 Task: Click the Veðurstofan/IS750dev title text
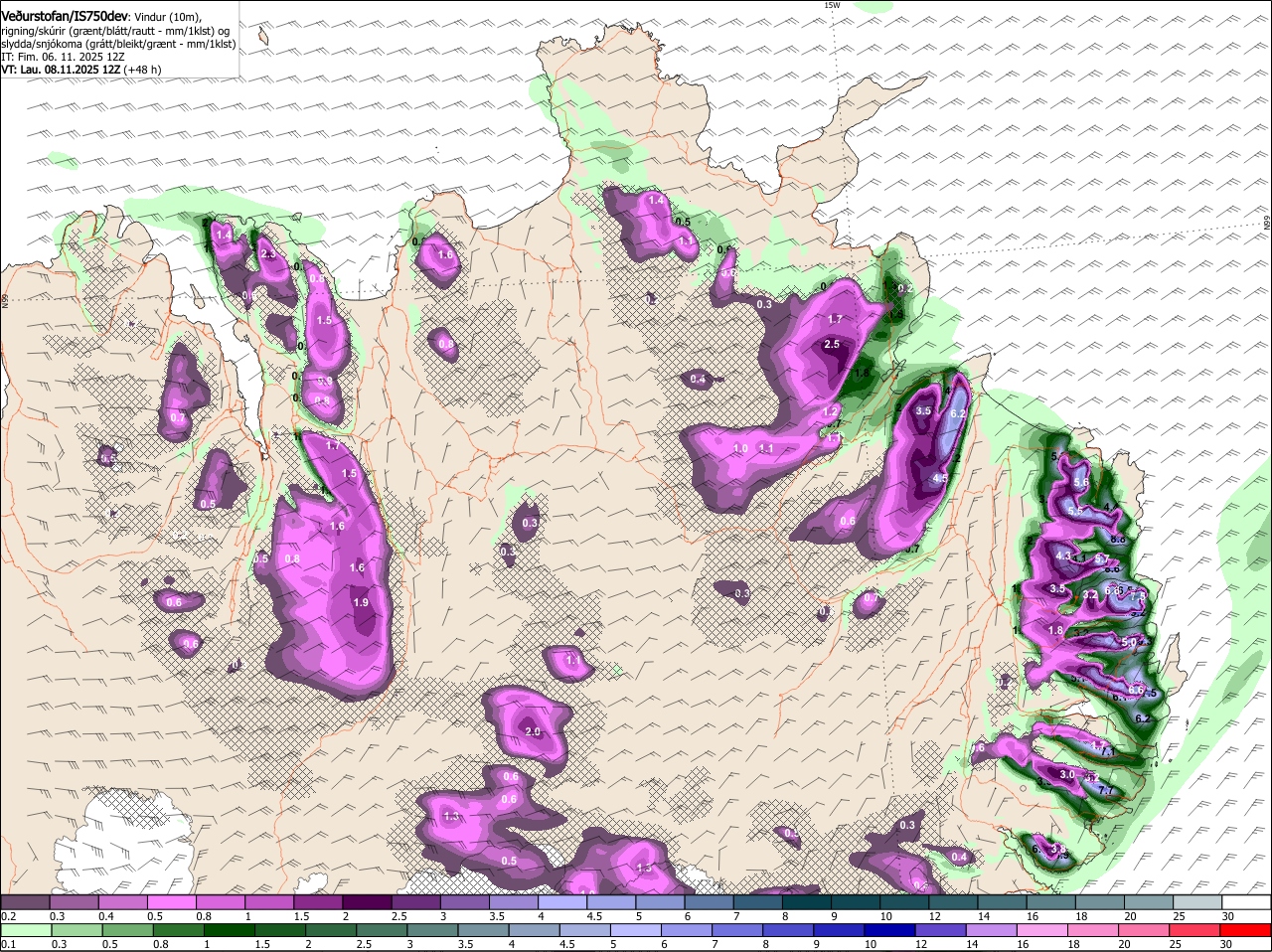click(x=65, y=17)
